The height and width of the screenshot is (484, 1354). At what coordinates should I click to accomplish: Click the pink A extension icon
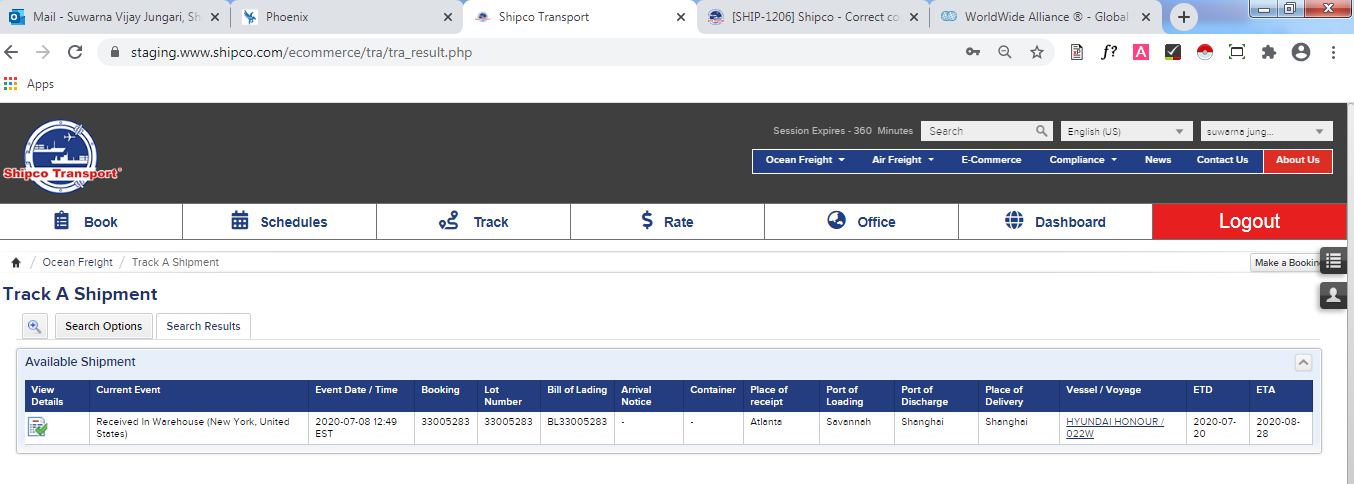[1140, 52]
